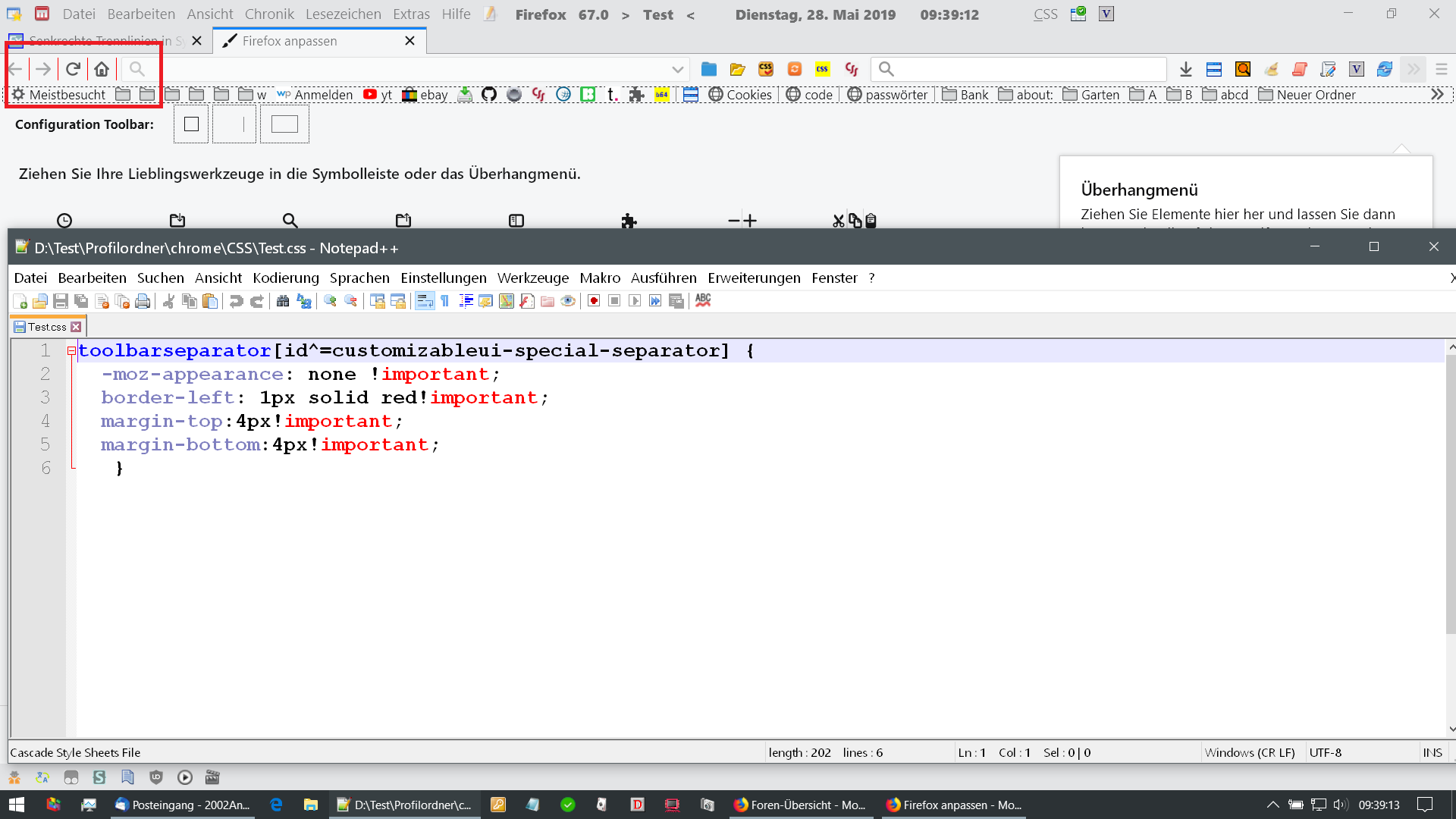Toggle word wrap toolbar button
This screenshot has width=1456, height=819.
click(425, 301)
